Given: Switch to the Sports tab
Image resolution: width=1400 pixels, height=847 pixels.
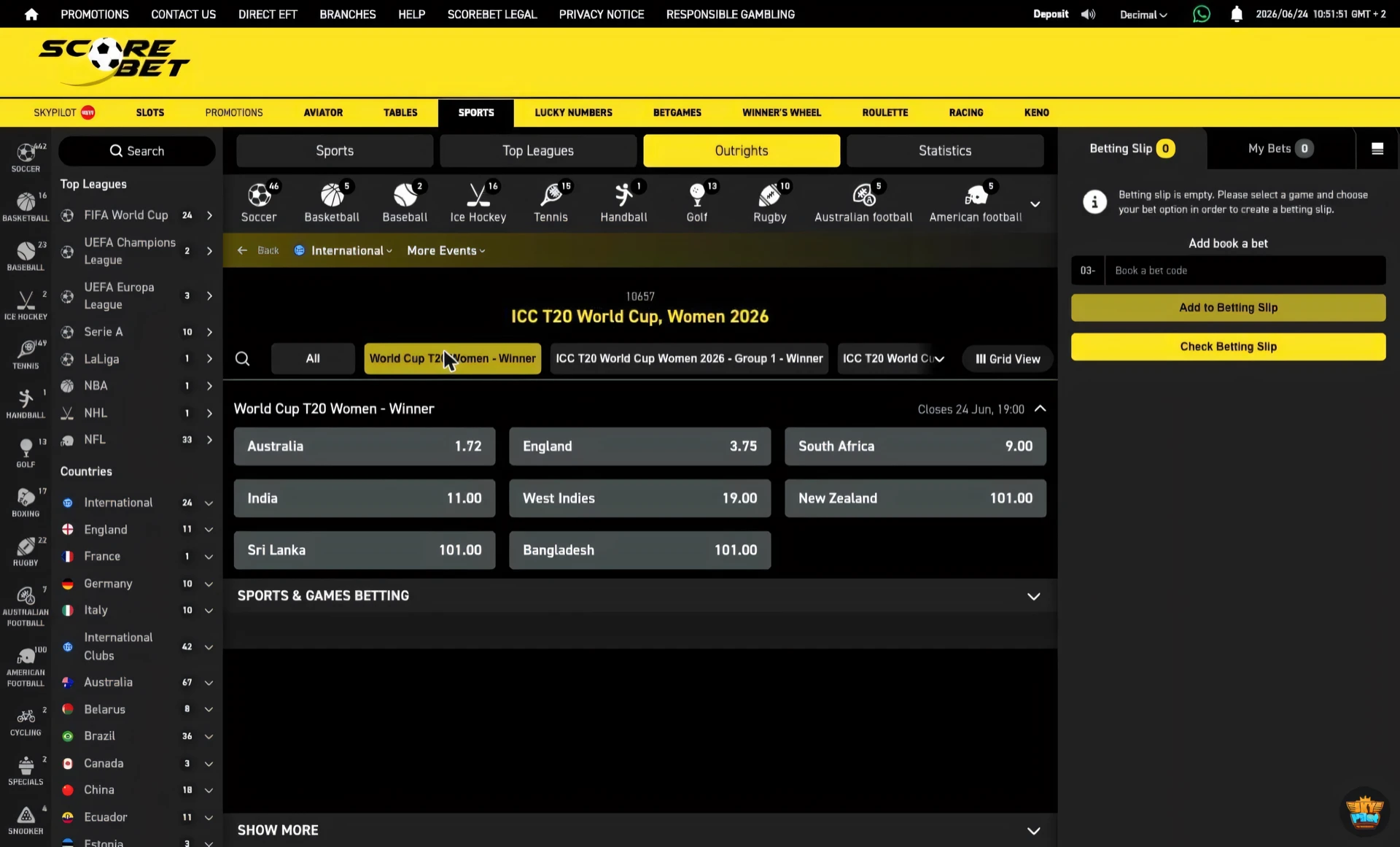Looking at the screenshot, I should (335, 151).
